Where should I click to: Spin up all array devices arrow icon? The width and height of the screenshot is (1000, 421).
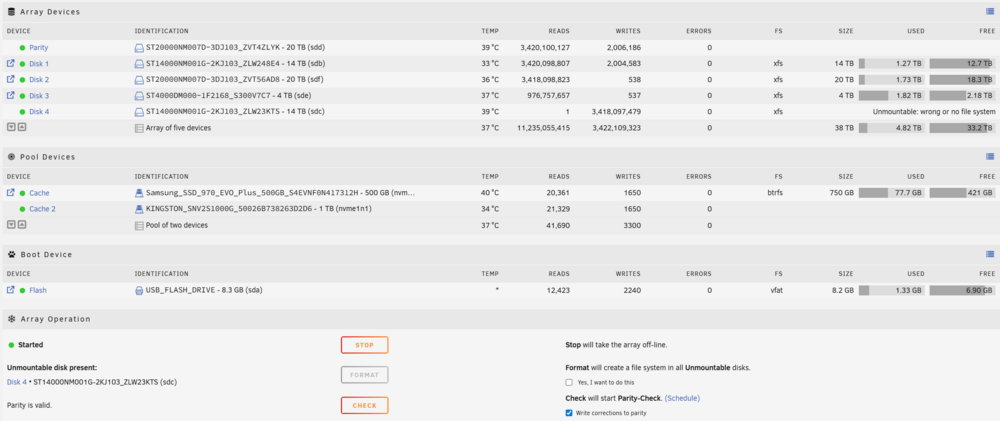[21, 127]
